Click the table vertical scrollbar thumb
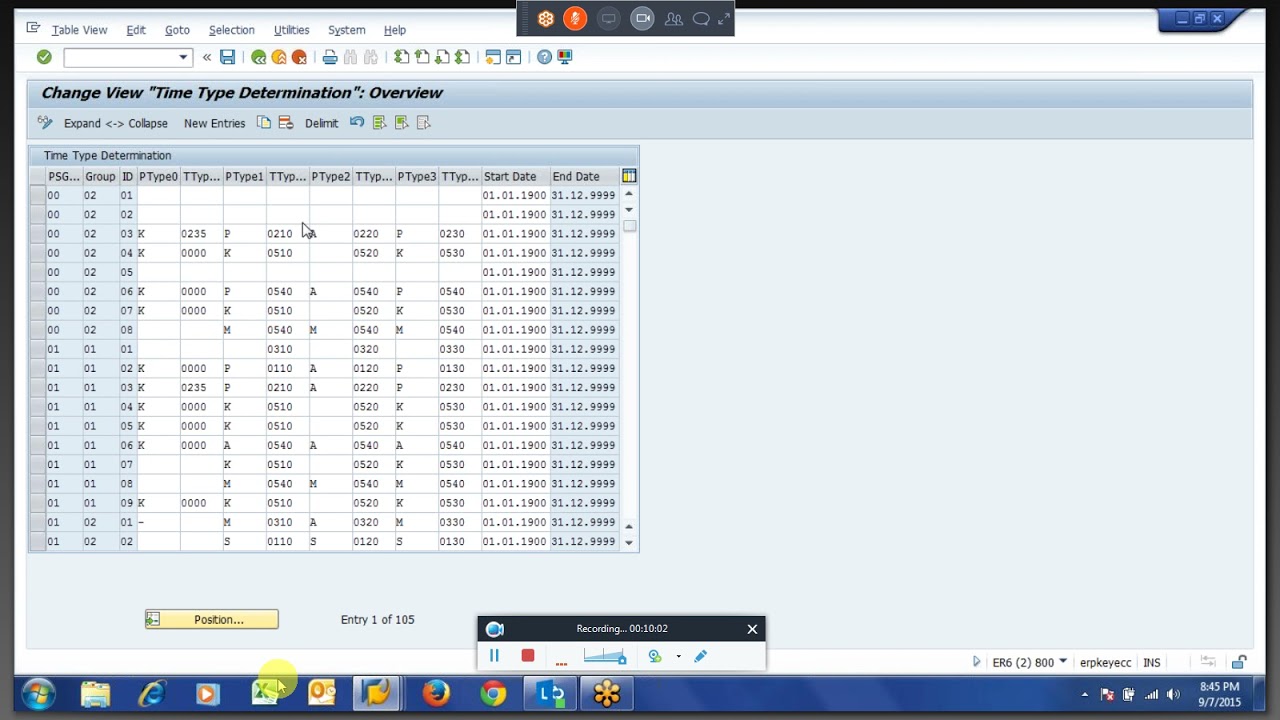 click(629, 226)
